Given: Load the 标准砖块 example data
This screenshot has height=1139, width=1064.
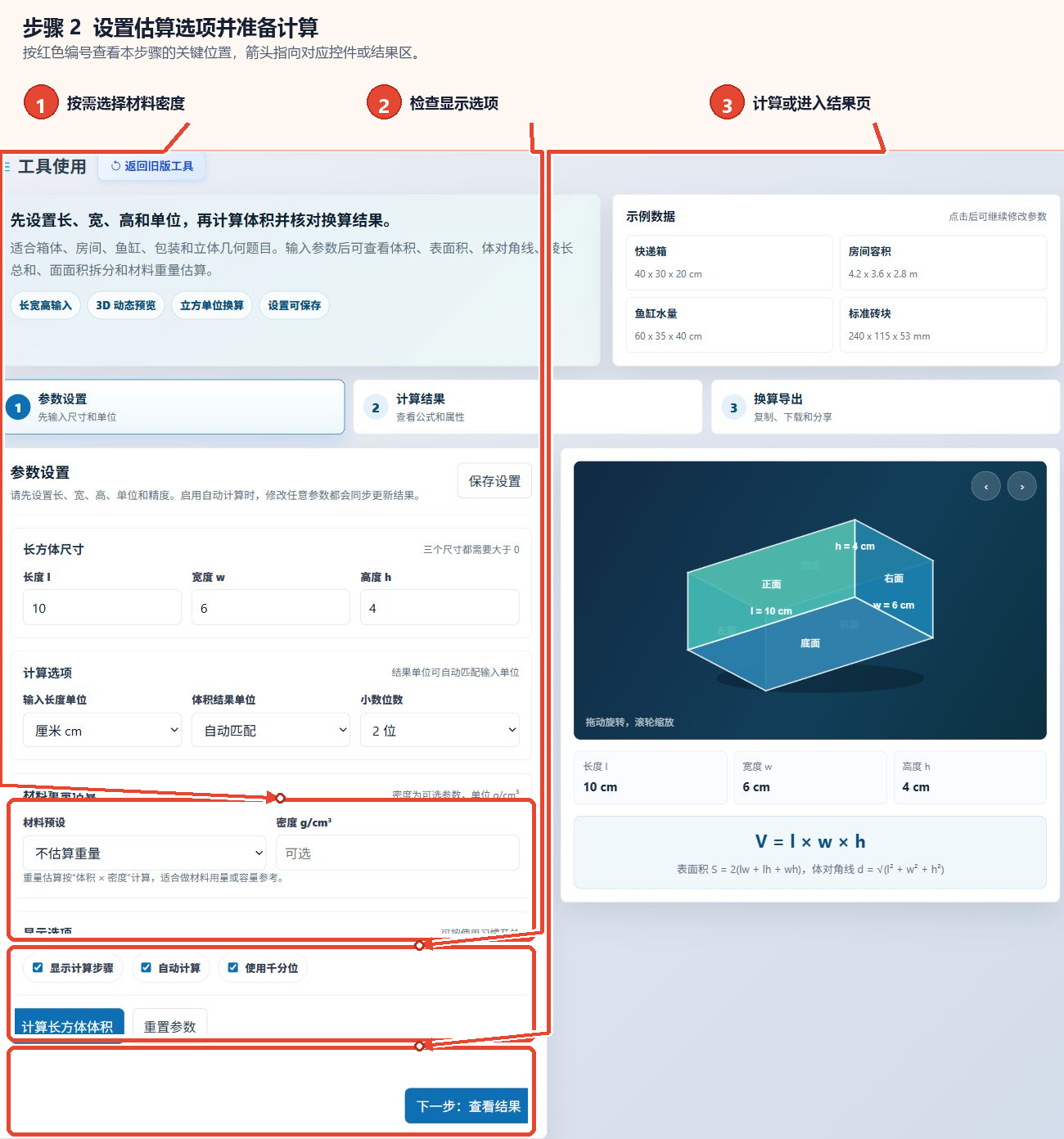Looking at the screenshot, I should coord(943,325).
